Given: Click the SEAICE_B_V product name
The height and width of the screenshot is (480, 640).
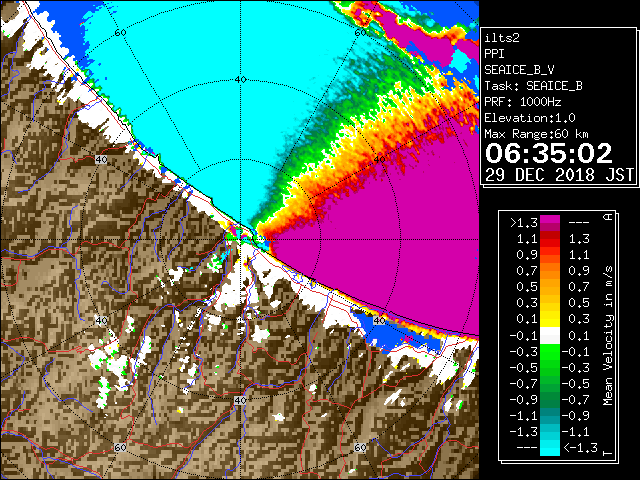Looking at the screenshot, I should coord(519,70).
